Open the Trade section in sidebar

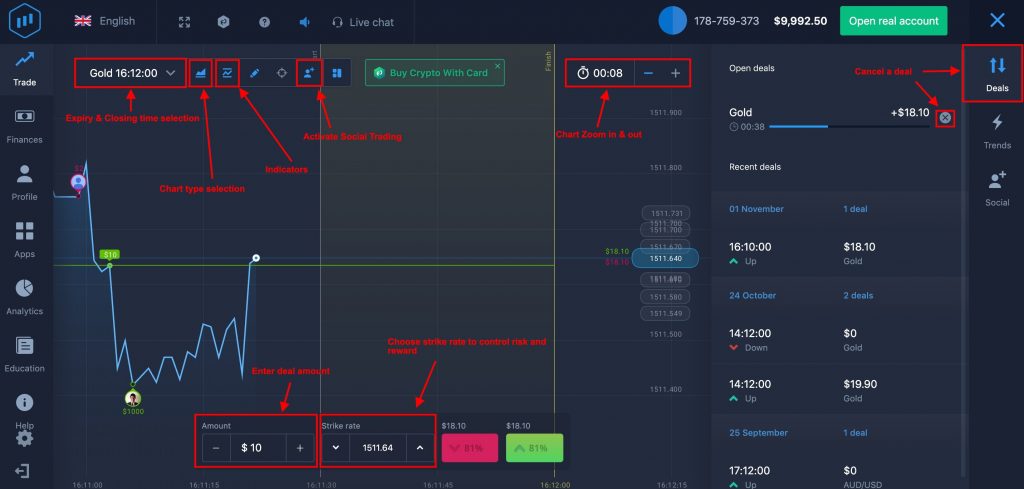[24, 69]
